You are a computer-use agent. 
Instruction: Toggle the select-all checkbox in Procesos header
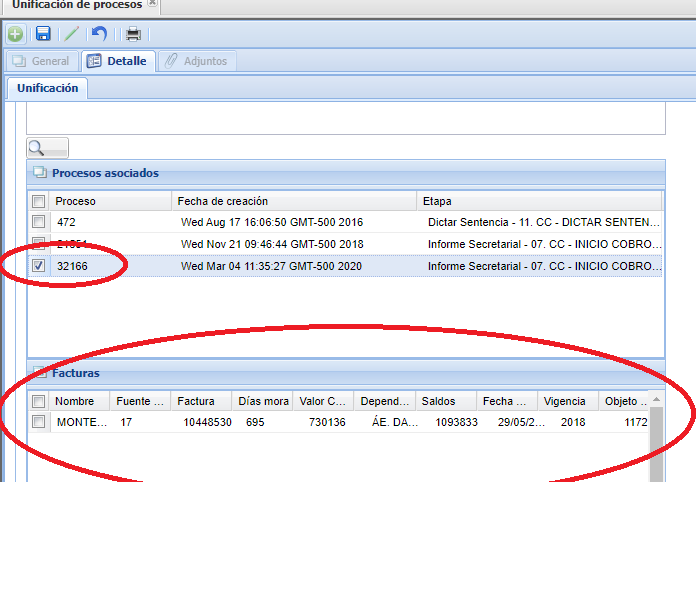pyautogui.click(x=38, y=201)
